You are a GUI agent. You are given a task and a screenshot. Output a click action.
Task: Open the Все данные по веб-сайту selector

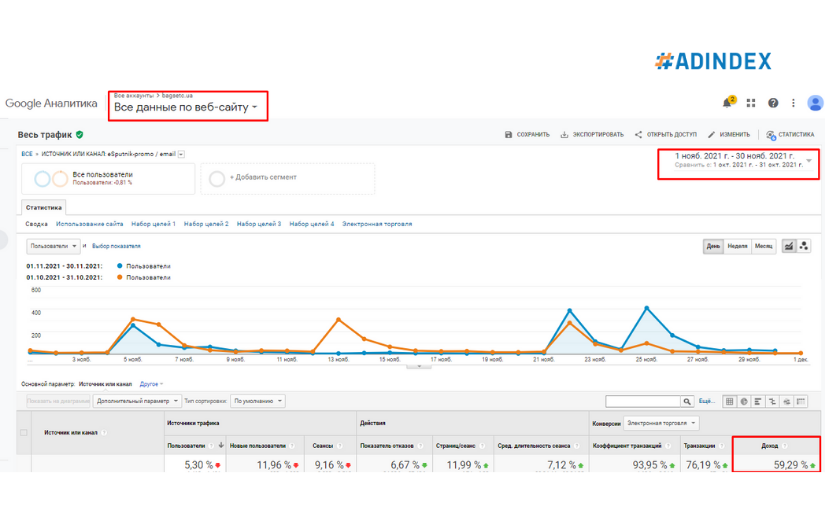tap(186, 107)
